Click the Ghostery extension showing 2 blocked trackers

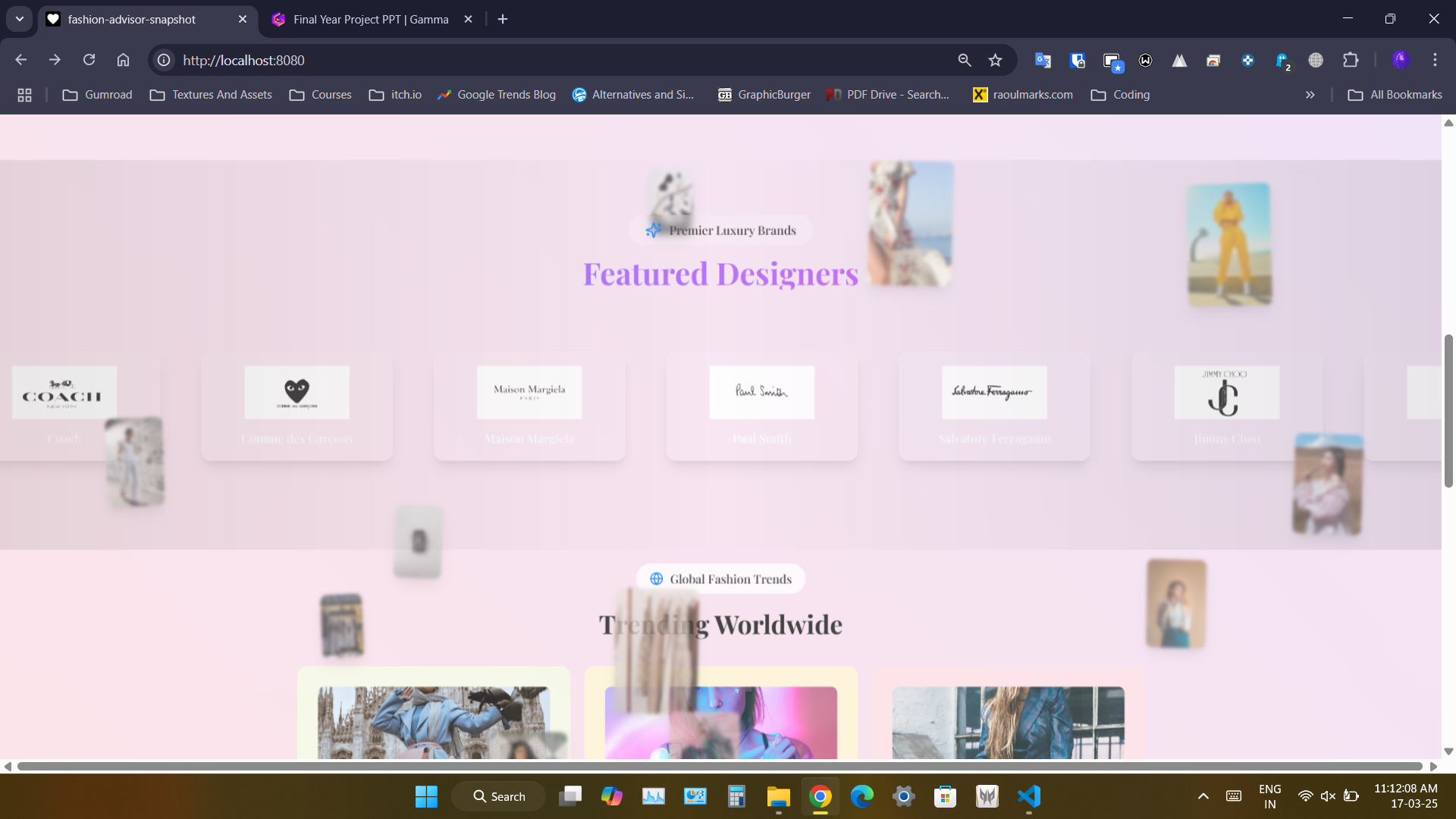point(1283,60)
